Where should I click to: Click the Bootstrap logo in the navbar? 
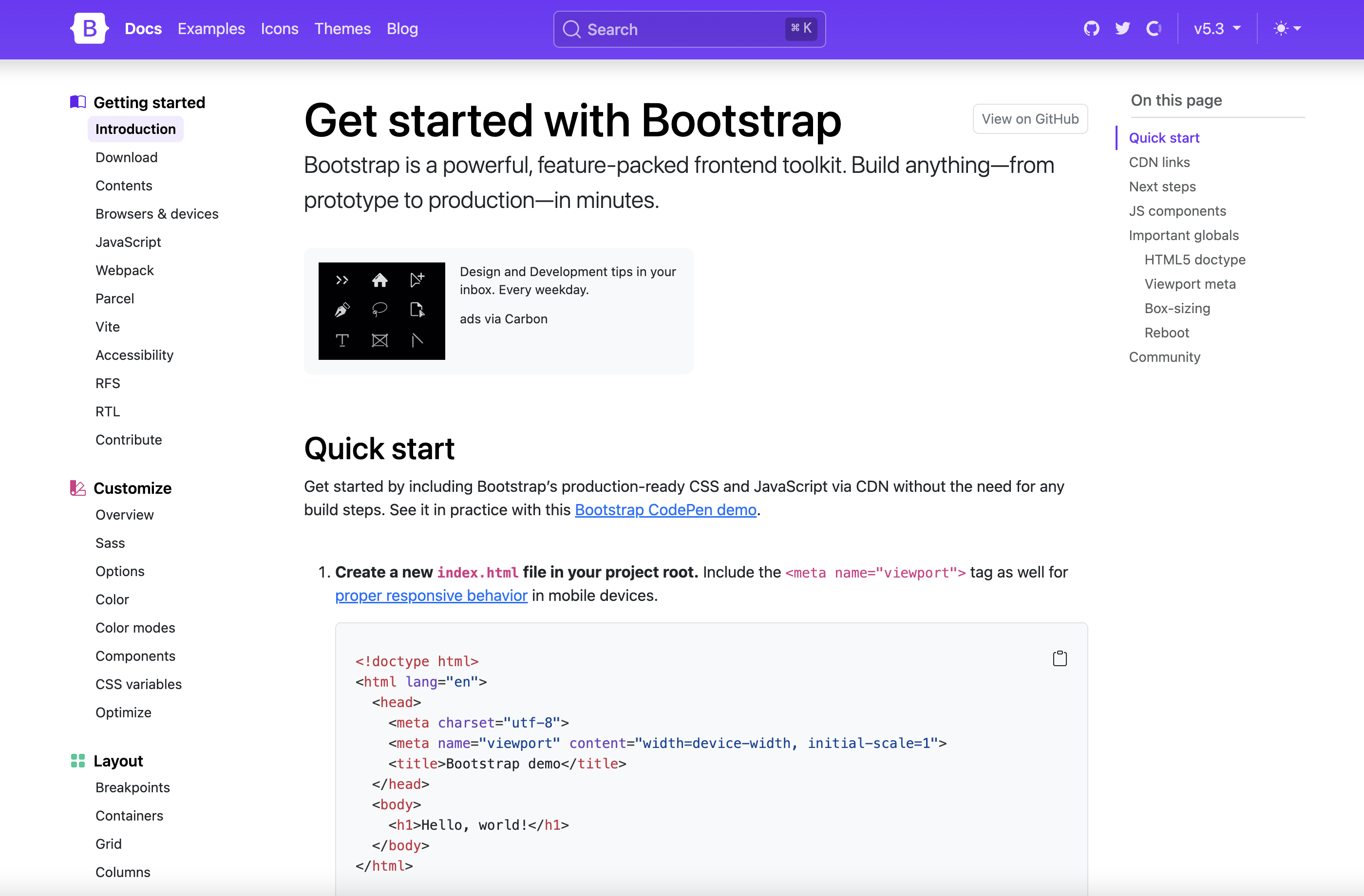coord(90,28)
